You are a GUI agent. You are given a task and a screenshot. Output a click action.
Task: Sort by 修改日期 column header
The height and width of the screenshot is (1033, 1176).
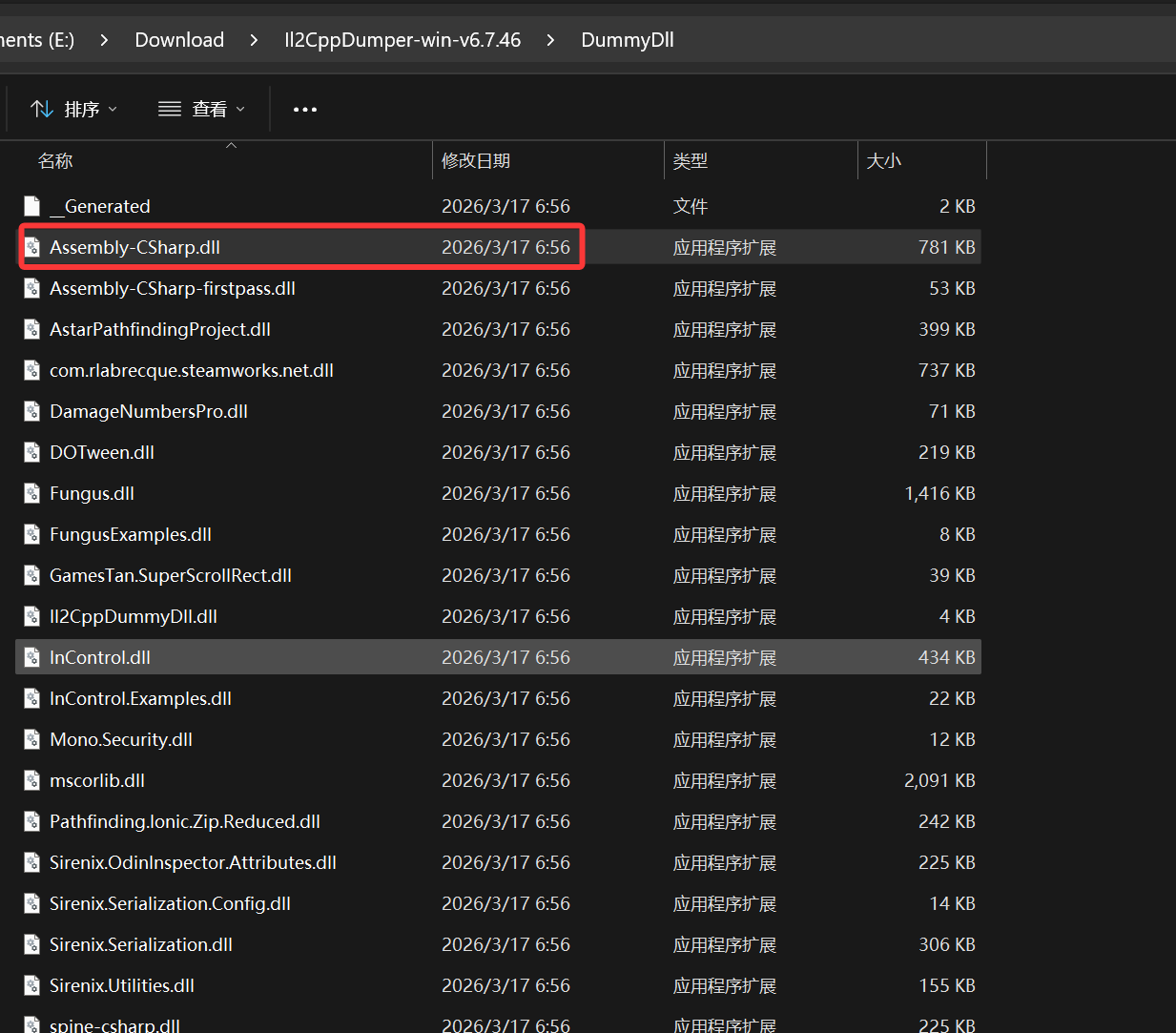click(476, 161)
